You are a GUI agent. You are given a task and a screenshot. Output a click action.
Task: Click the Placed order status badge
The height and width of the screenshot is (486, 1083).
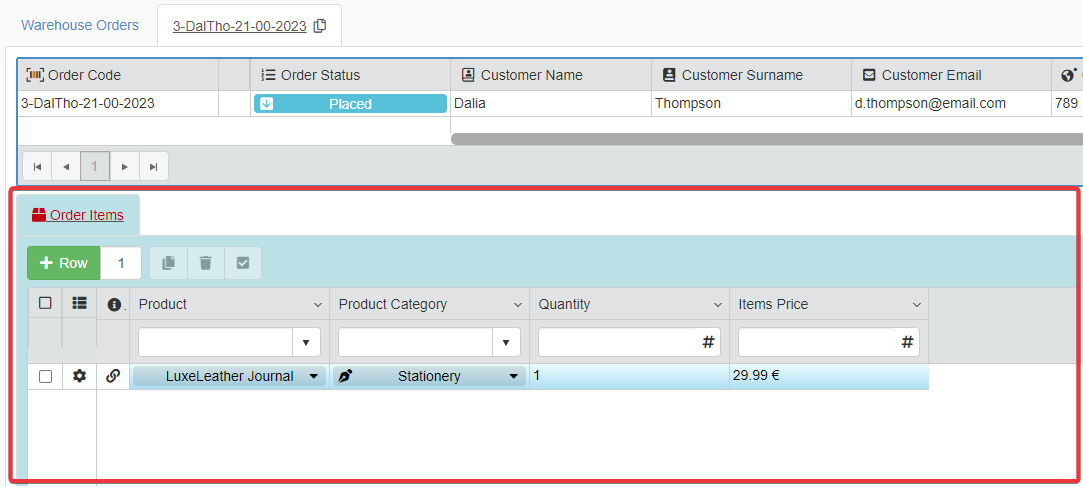[x=350, y=104]
